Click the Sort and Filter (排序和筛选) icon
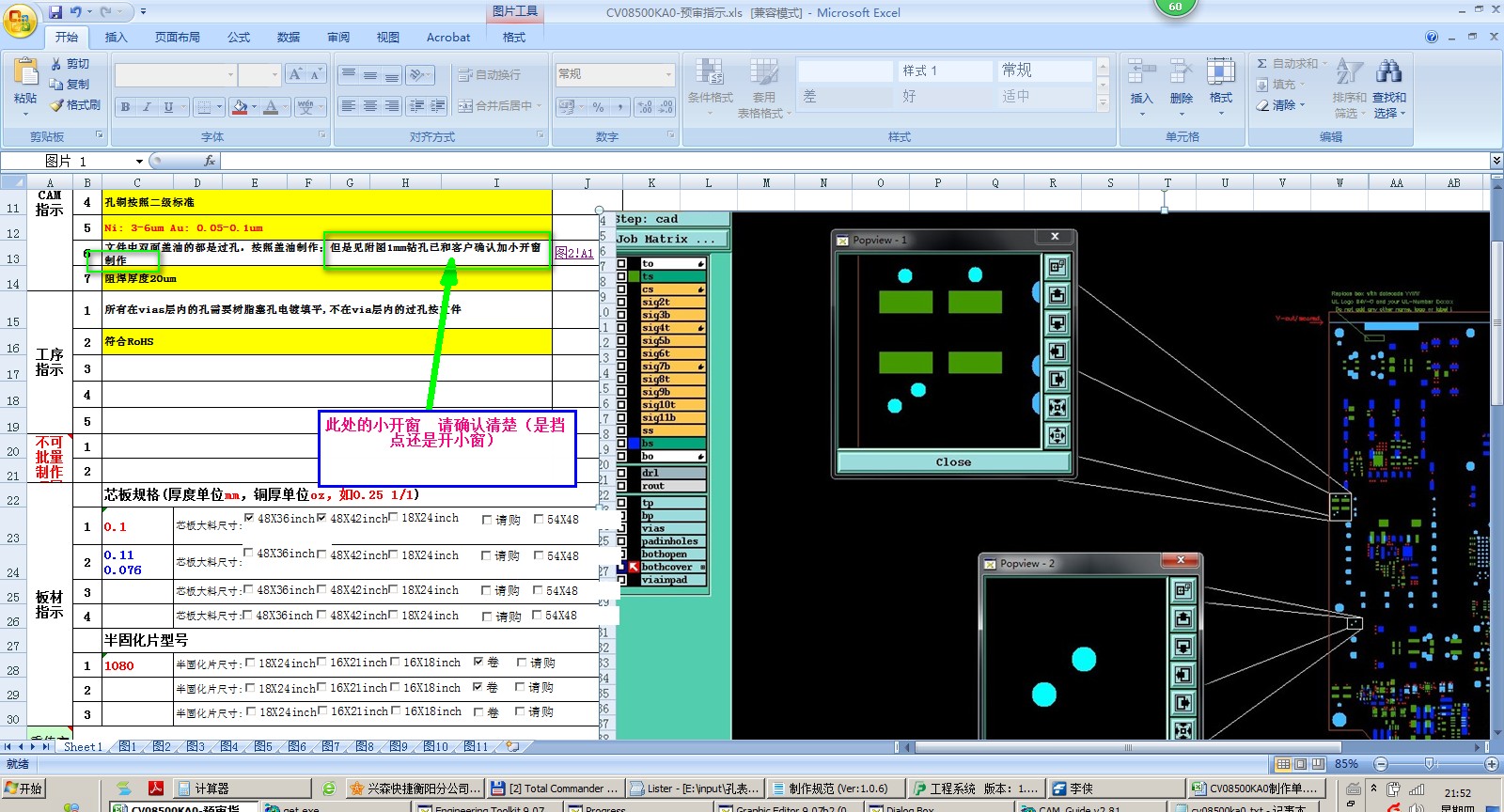Viewport: 1504px width, 812px height. 1349,71
